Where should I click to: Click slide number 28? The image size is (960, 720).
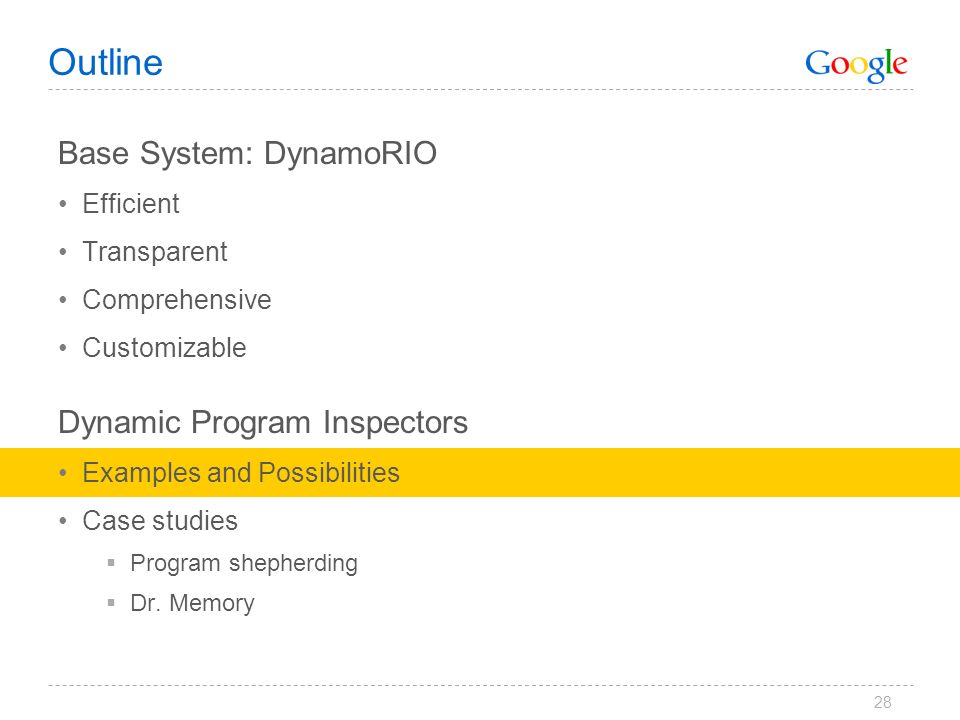click(882, 702)
